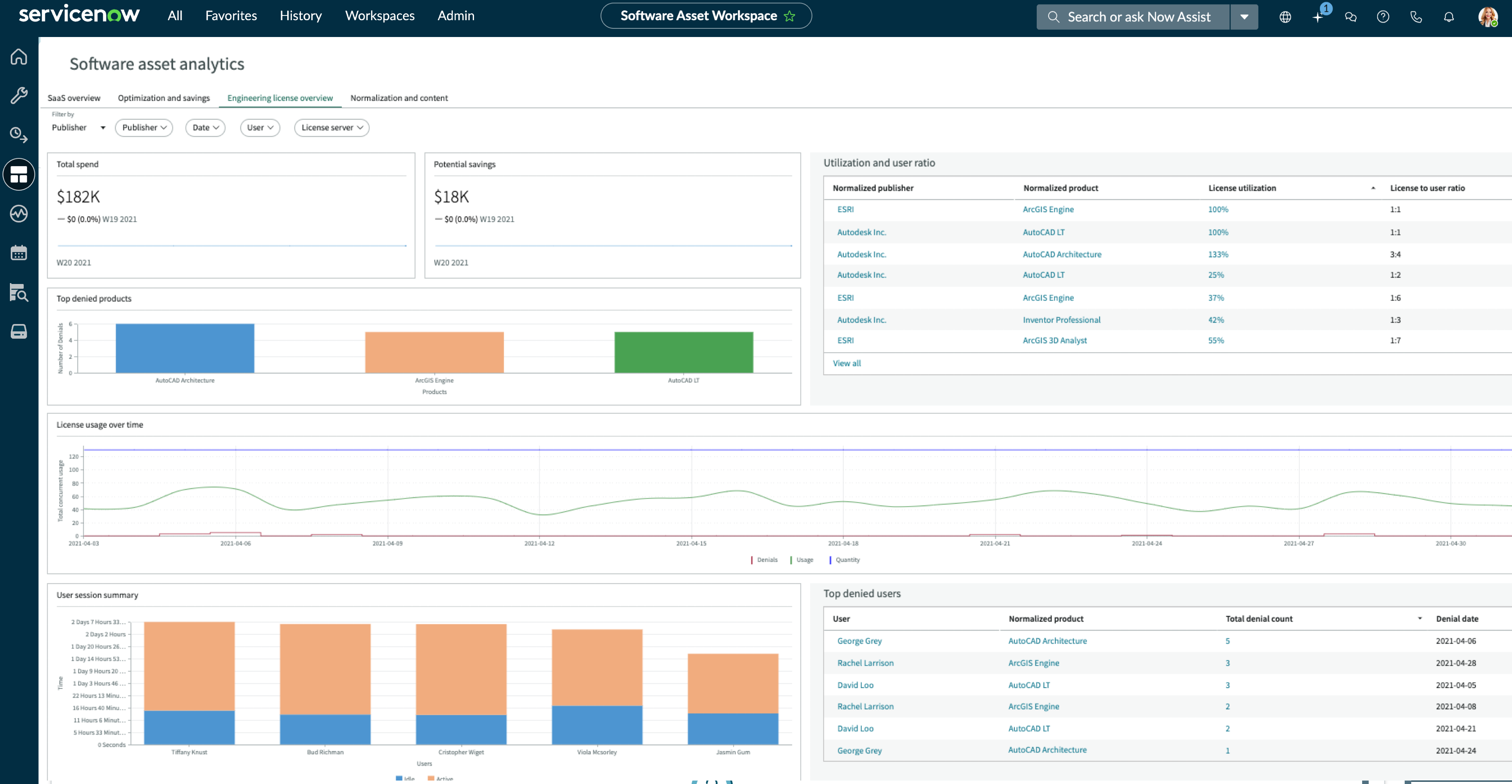Click Jasmin Gum's blue idle time bar
Viewport: 1512px width, 784px height.
coord(732,729)
